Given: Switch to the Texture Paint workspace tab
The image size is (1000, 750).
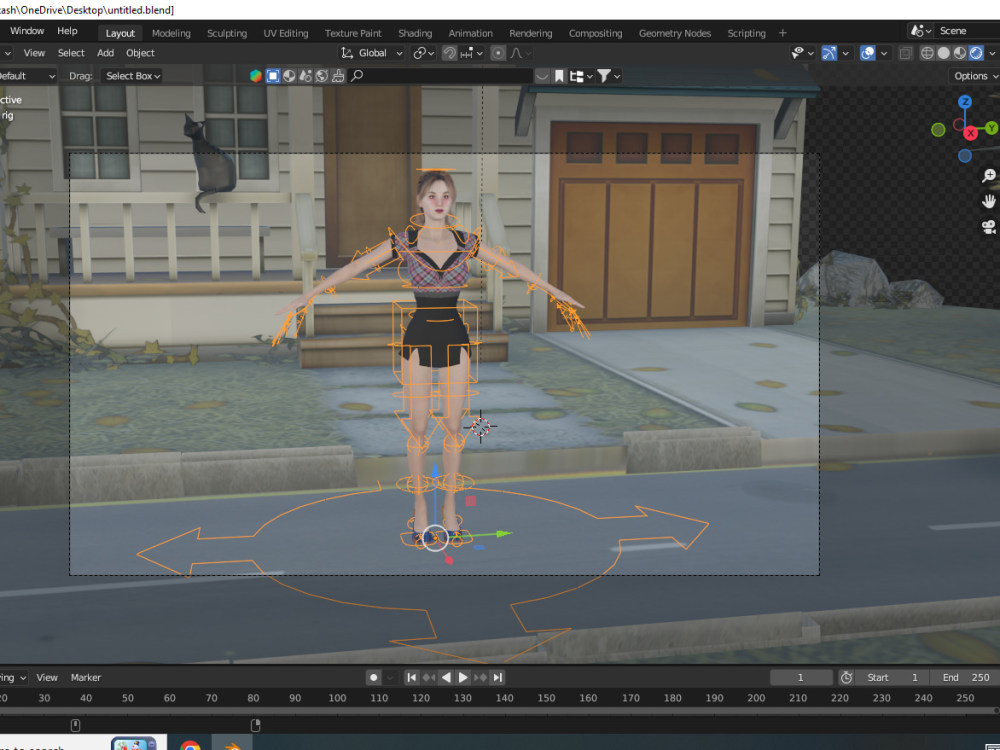Looking at the screenshot, I should tap(353, 33).
